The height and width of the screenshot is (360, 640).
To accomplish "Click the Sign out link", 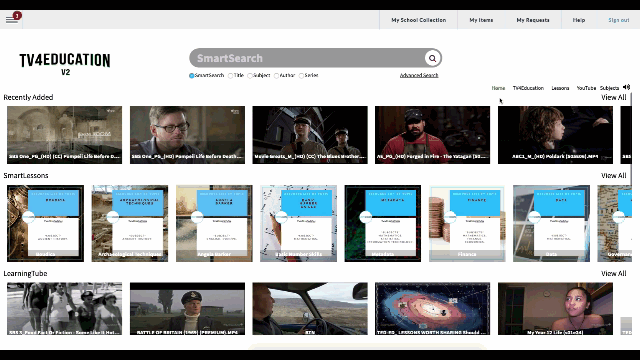I will tap(619, 20).
